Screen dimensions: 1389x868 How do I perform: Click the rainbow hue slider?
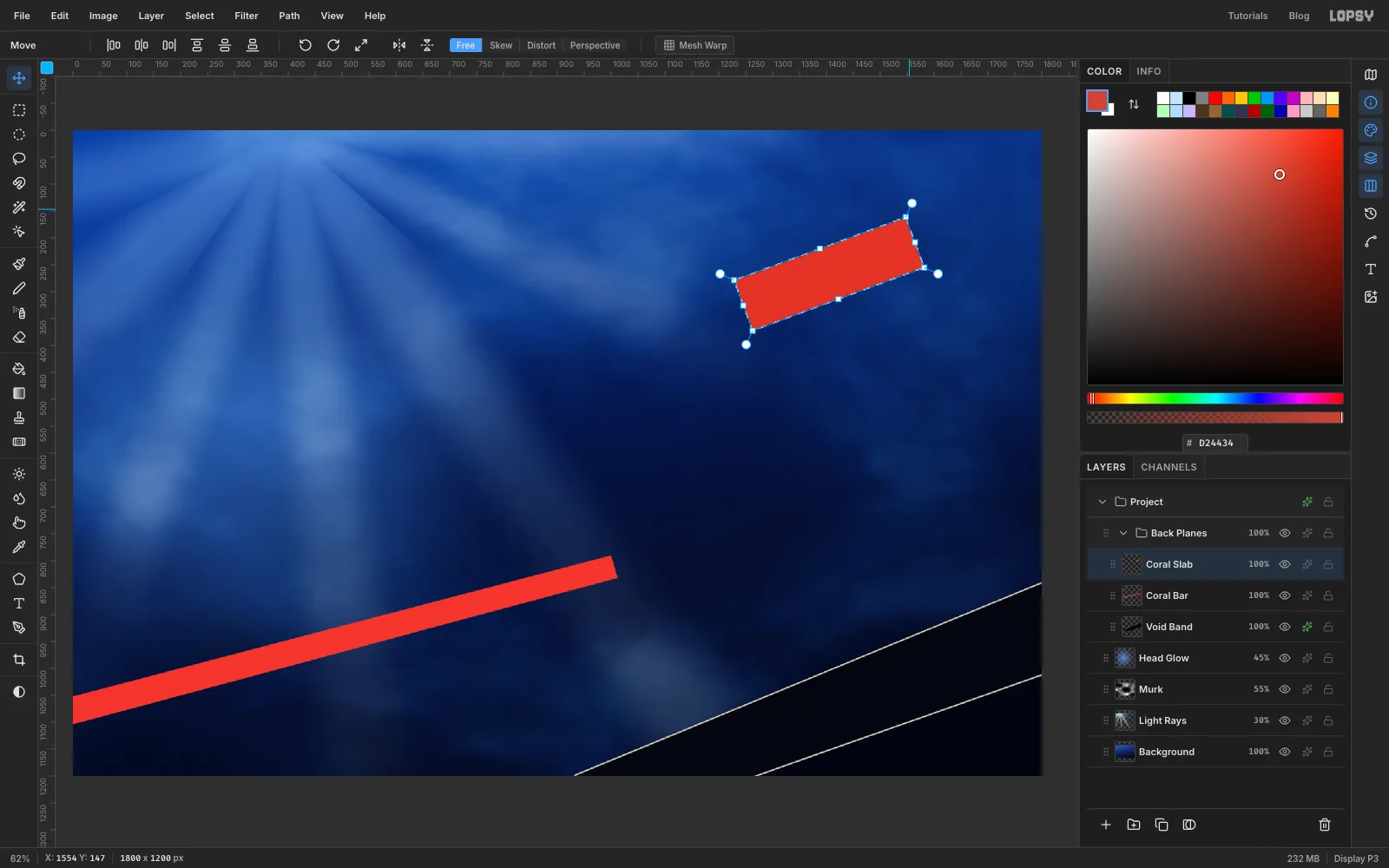click(x=1215, y=398)
